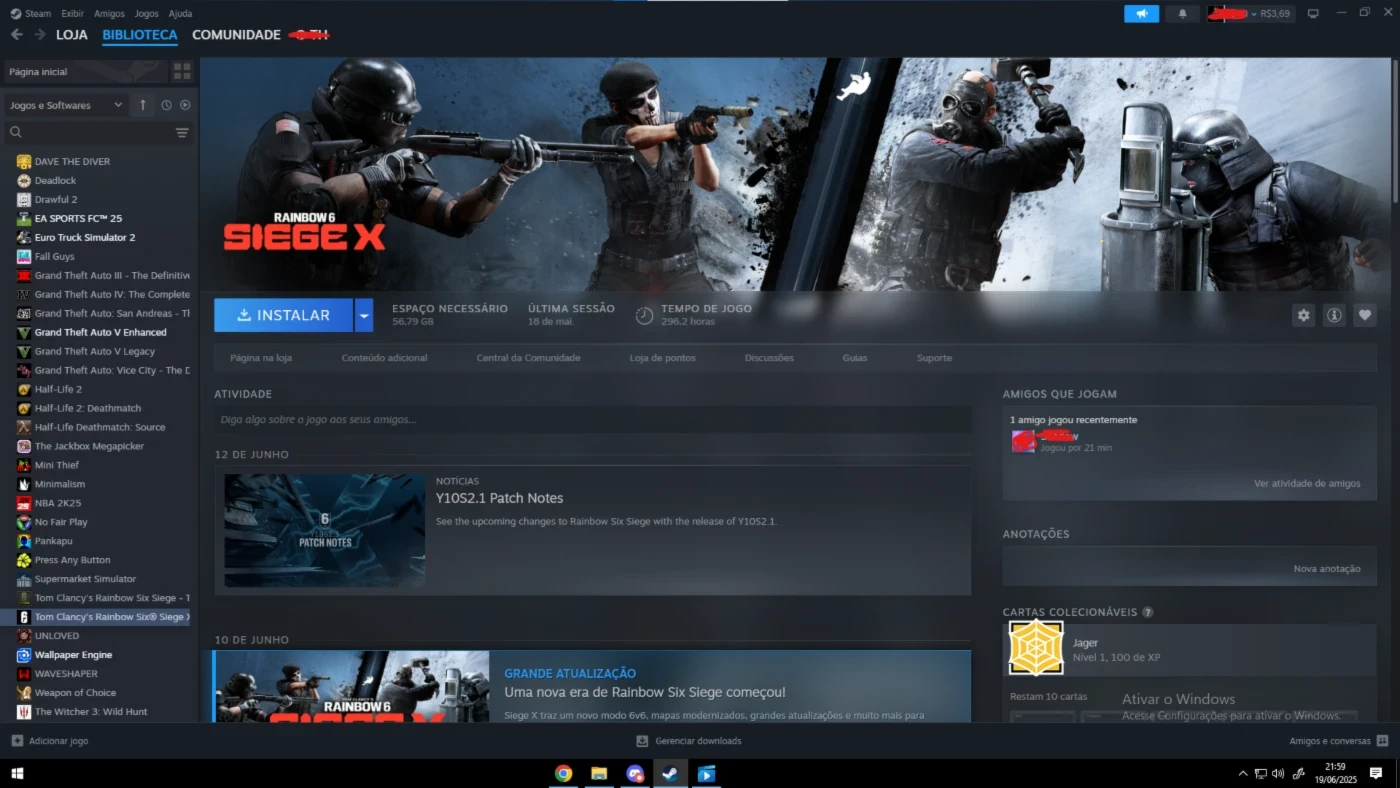Viewport: 1400px width, 788px height.
Task: Open Conteúdo adicional link
Action: click(384, 358)
